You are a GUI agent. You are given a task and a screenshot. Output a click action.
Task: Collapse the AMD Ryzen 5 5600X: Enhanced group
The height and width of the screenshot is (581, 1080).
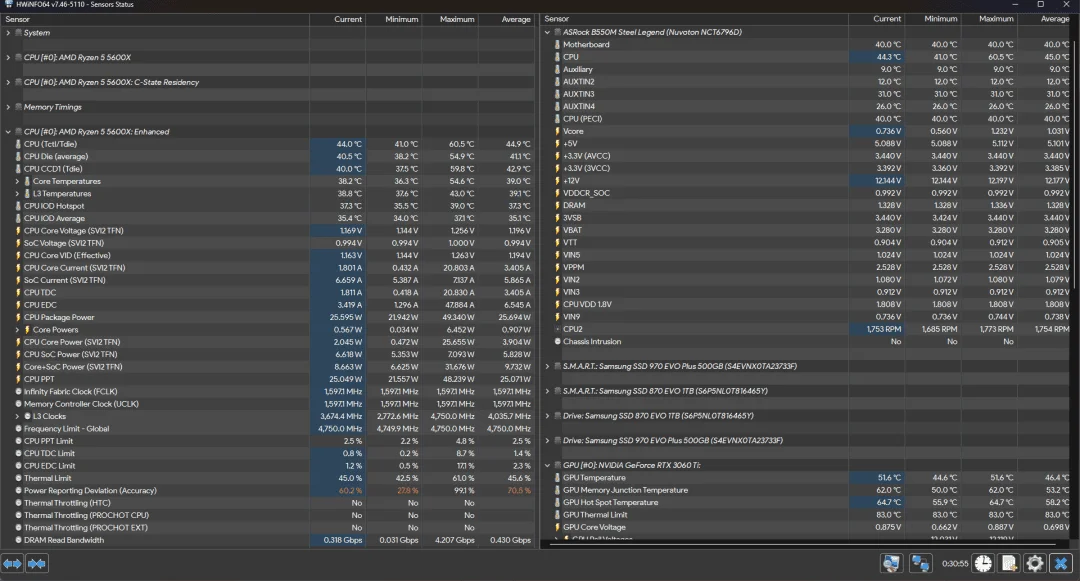[8, 132]
